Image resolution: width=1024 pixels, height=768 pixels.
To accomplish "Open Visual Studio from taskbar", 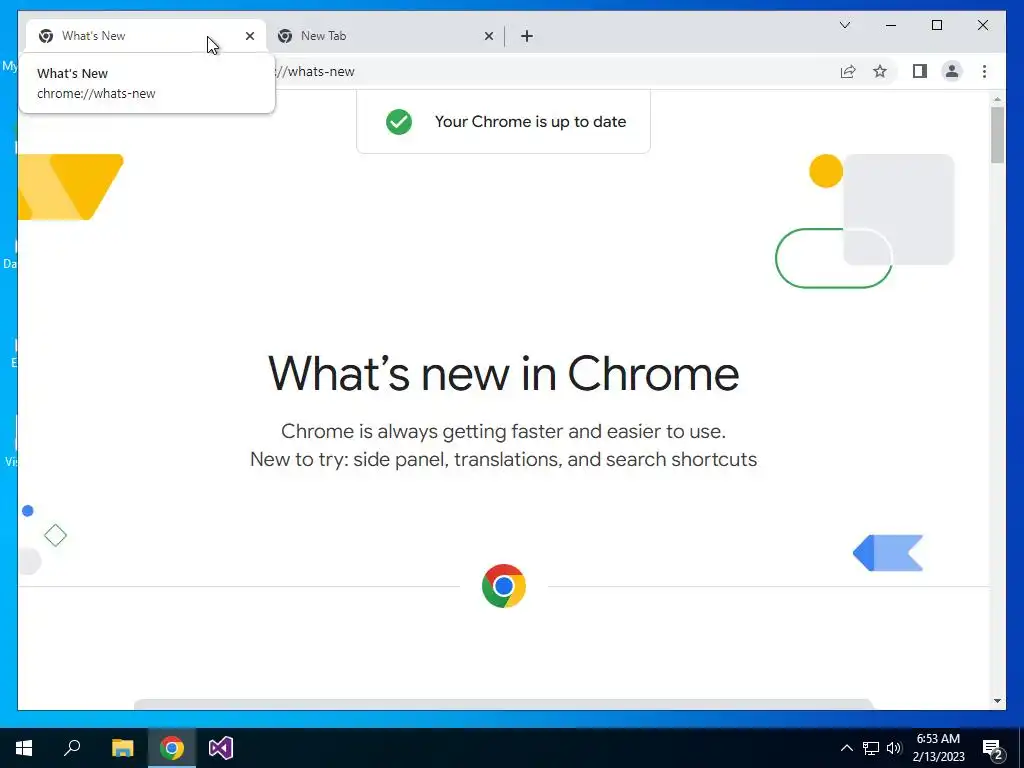I will pos(221,748).
